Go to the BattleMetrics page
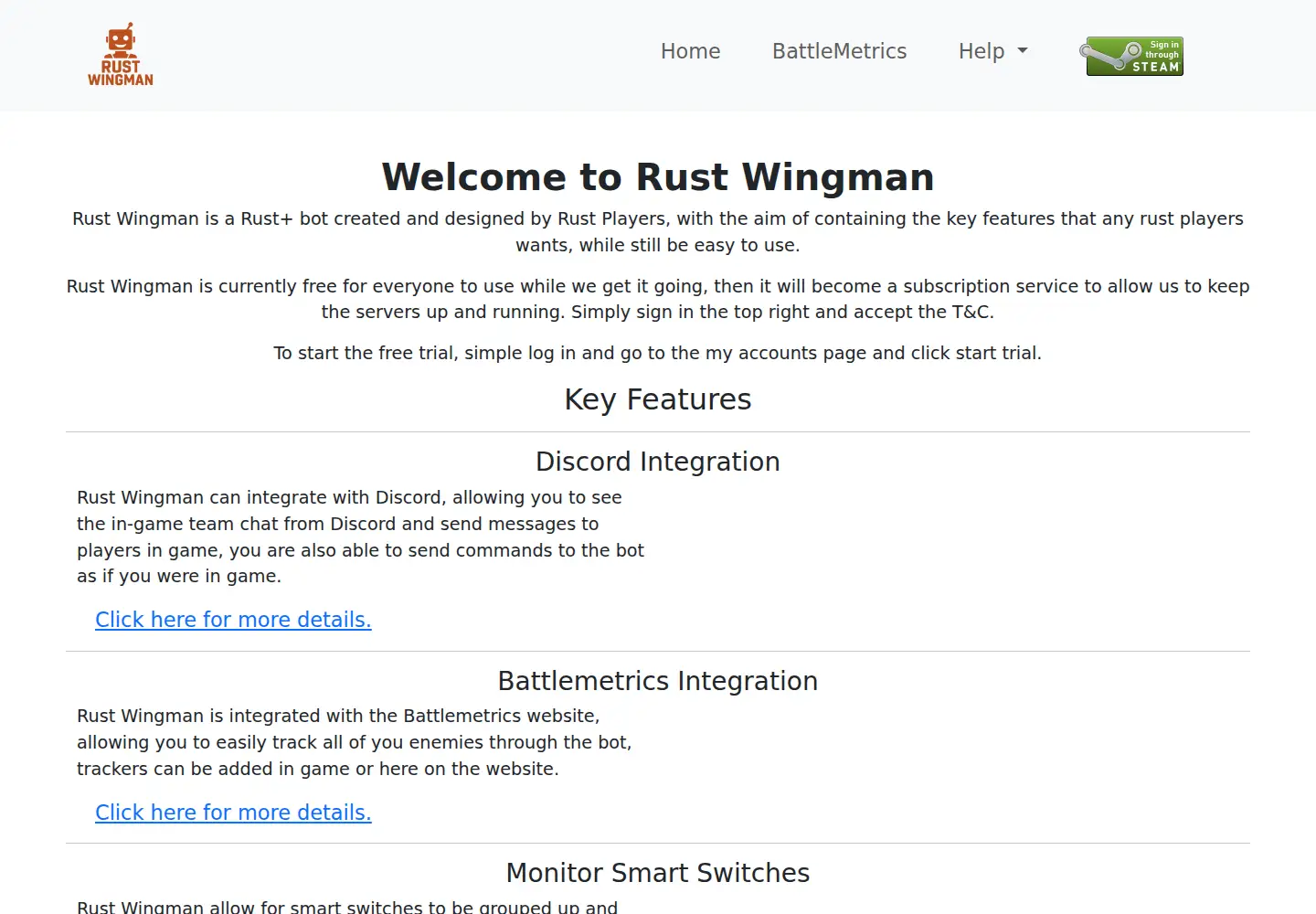 839,51
